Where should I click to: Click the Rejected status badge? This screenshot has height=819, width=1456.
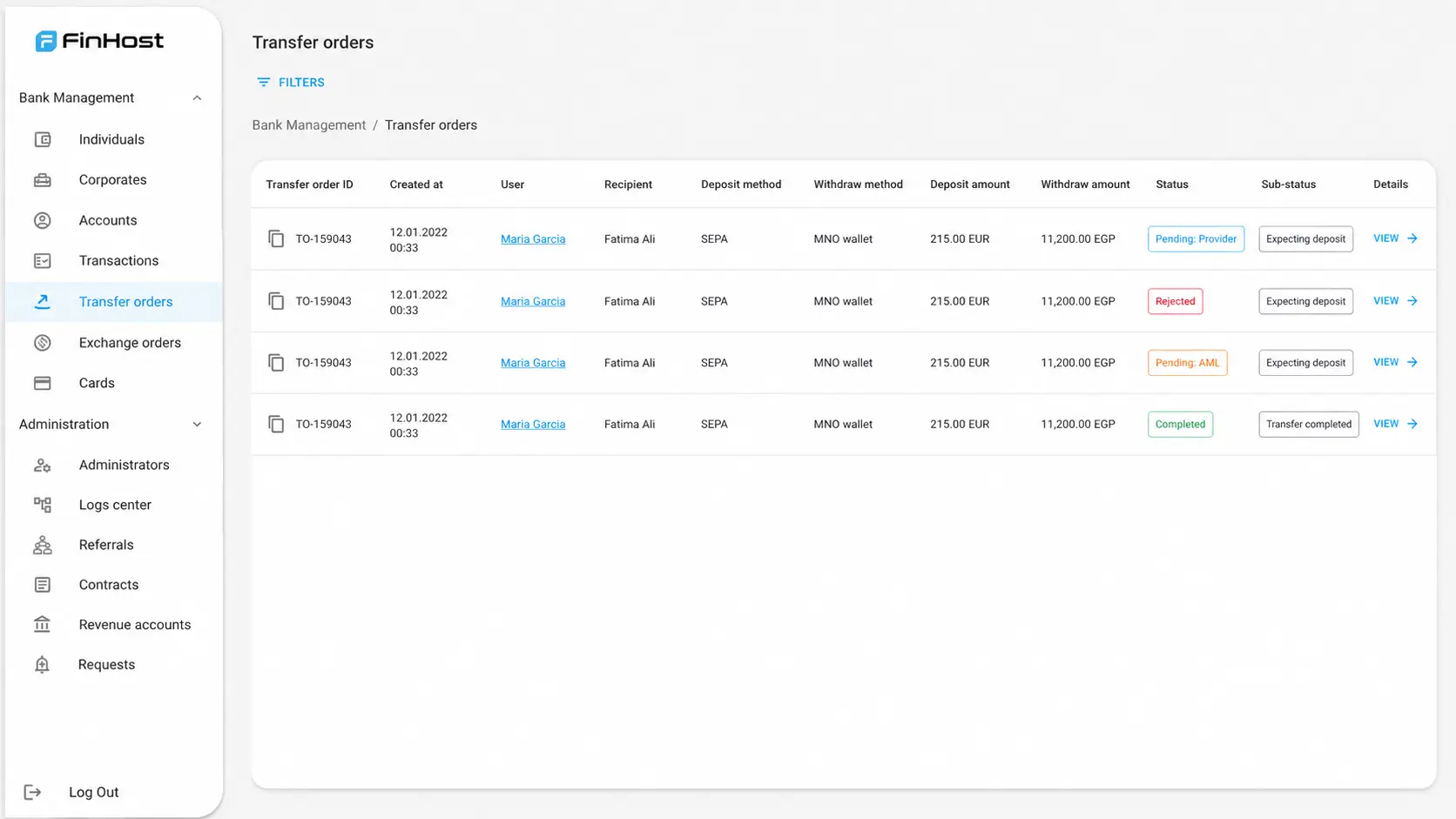1176,301
